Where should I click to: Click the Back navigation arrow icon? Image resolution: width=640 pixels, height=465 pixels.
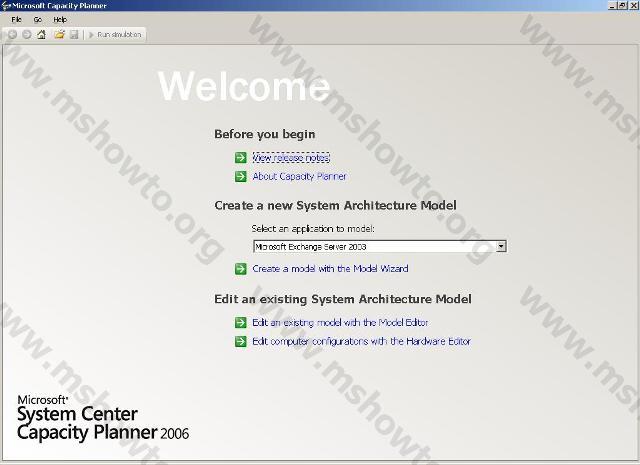tap(12, 35)
